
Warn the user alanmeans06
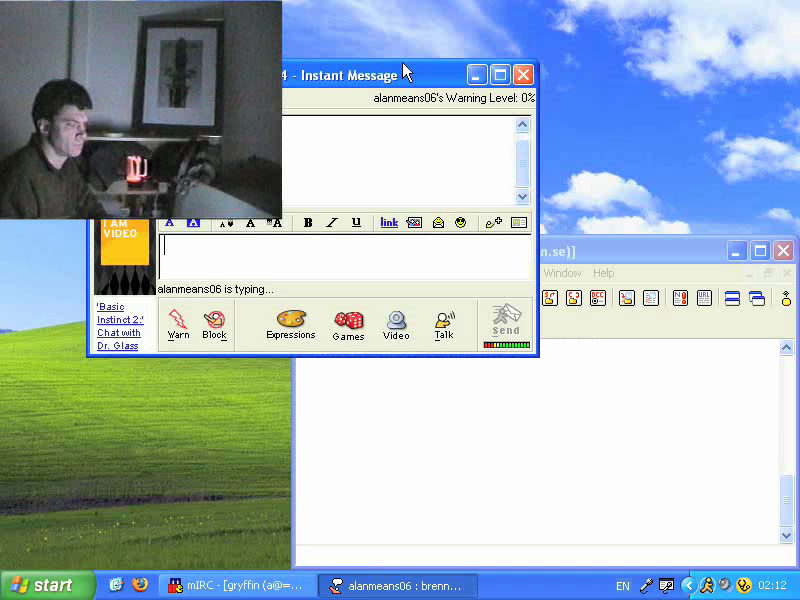178,324
